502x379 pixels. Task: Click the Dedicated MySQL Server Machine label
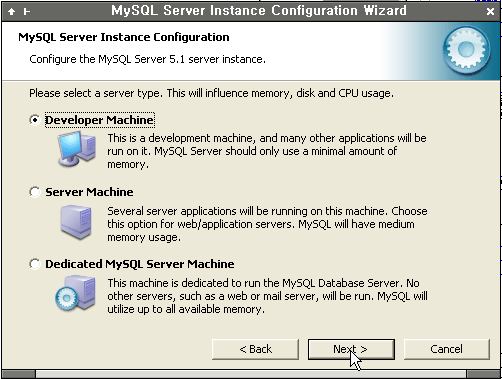pyautogui.click(x=140, y=264)
